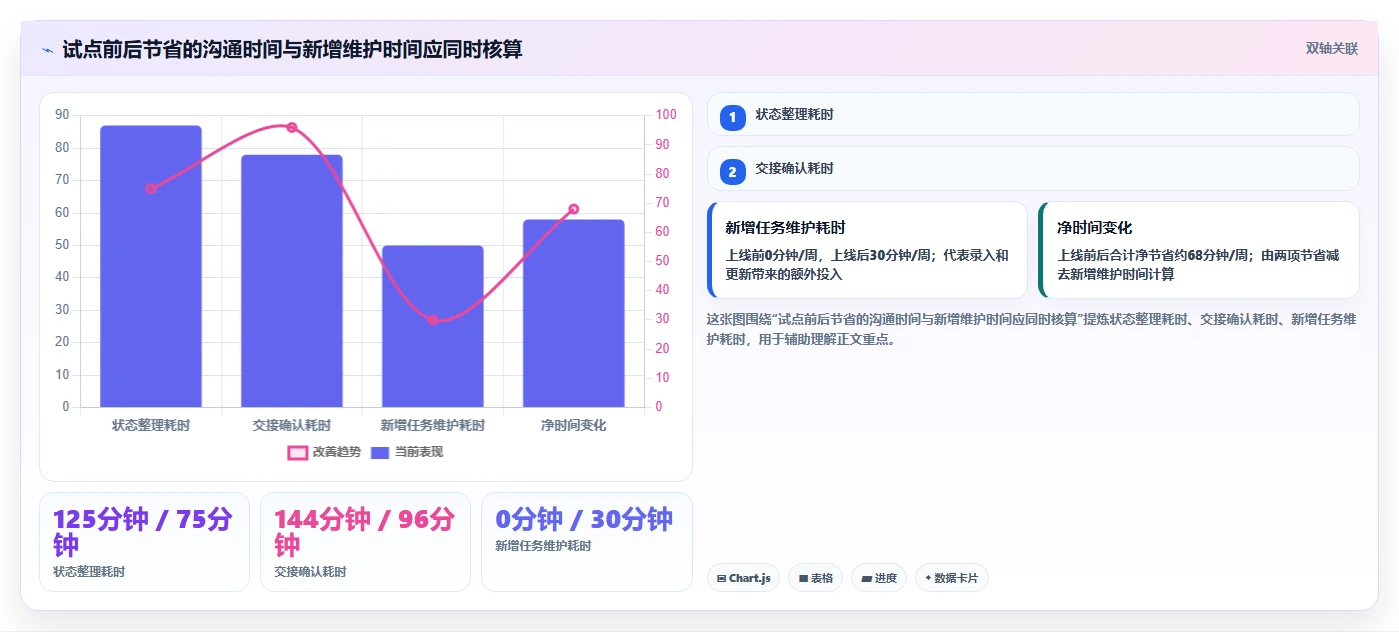This screenshot has width=1399, height=632.
Task: Click the lightning icon beside the title
Action: pos(47,50)
